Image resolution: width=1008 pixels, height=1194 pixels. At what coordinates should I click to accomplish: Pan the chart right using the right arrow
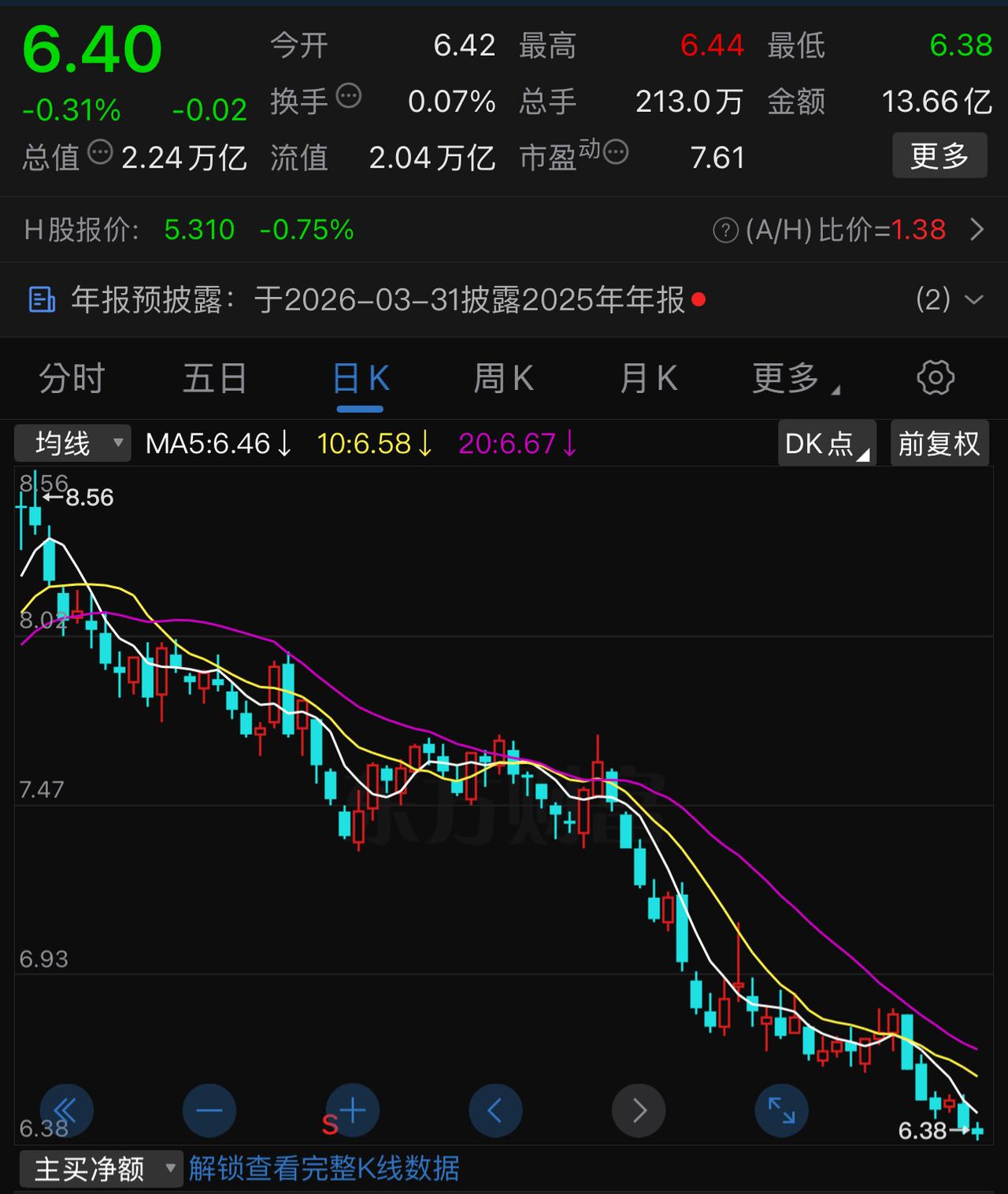[x=638, y=1111]
